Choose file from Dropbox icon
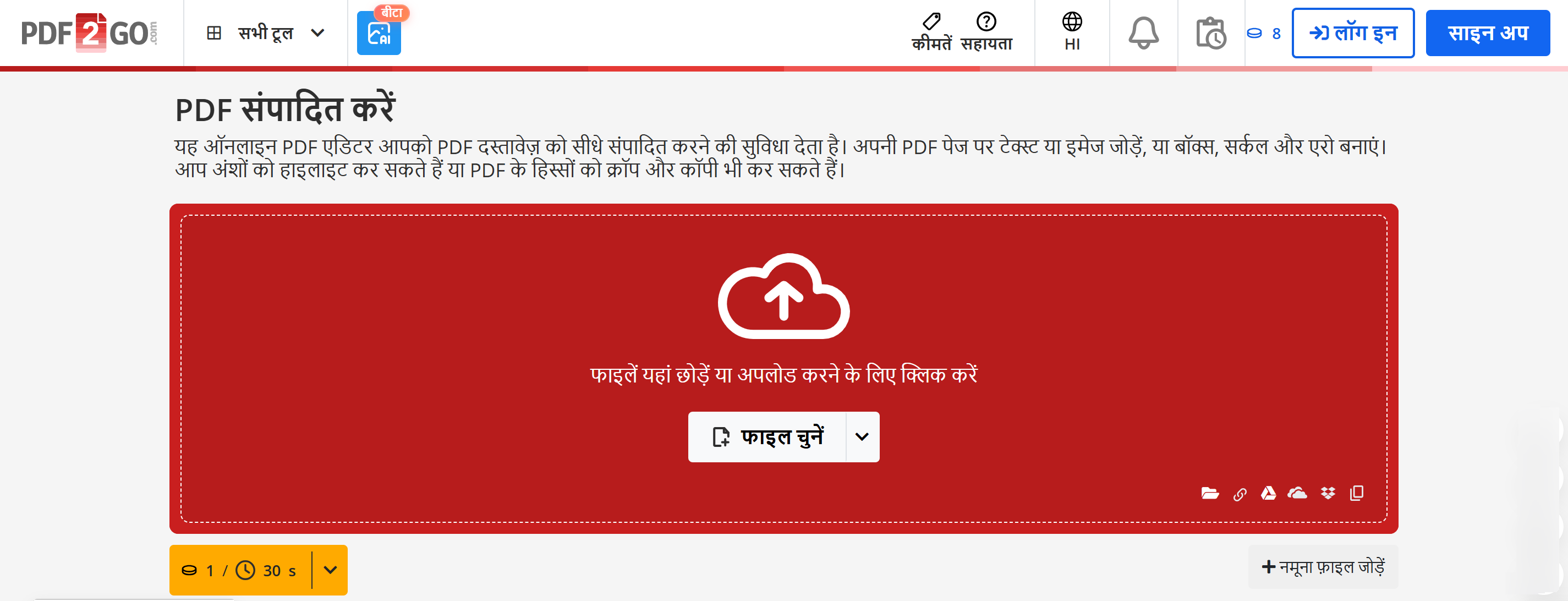The width and height of the screenshot is (1568, 601). 1328,493
